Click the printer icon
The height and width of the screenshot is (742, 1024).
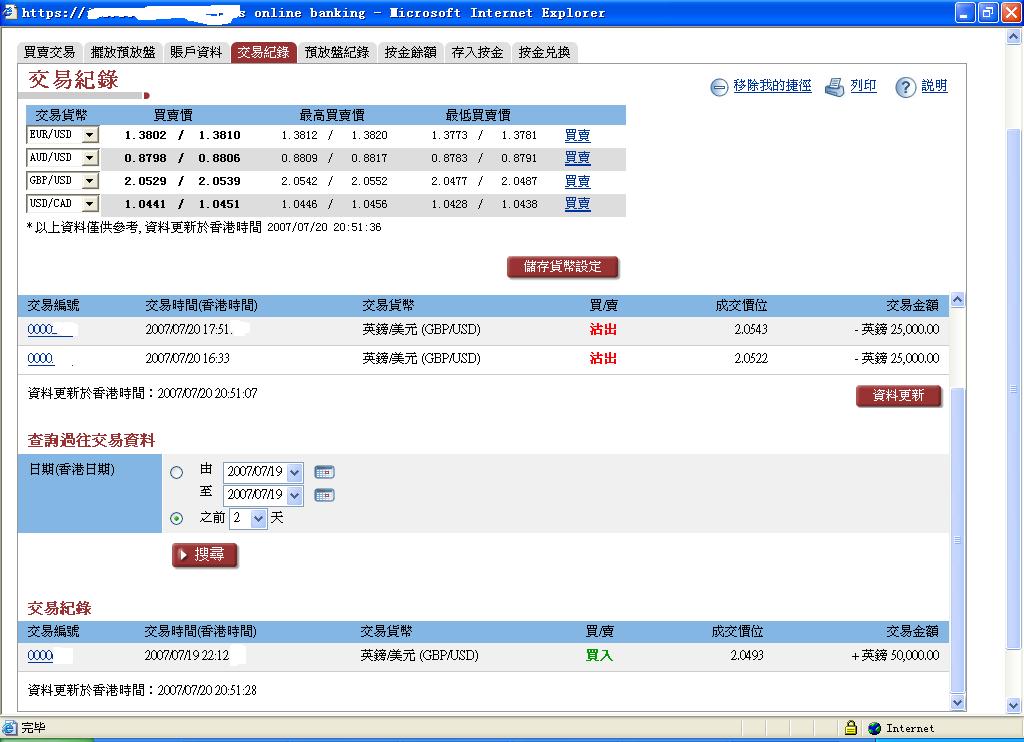point(835,87)
